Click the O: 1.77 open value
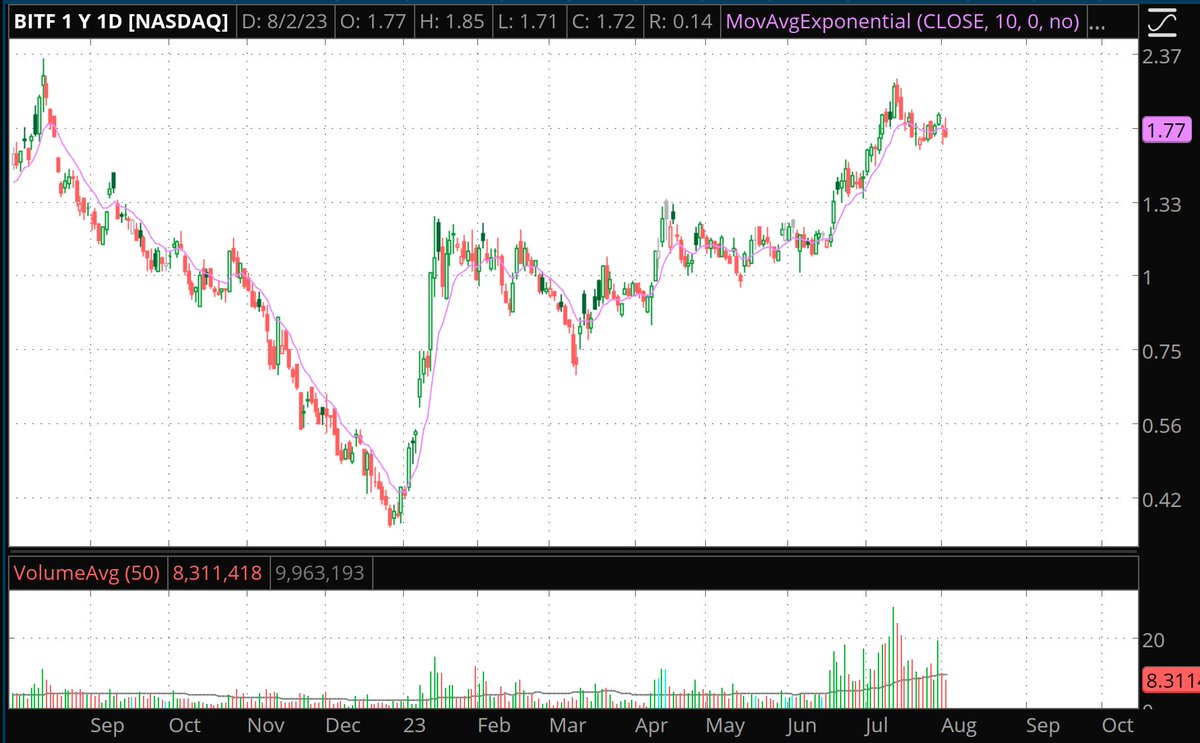The height and width of the screenshot is (743, 1200). tap(372, 21)
